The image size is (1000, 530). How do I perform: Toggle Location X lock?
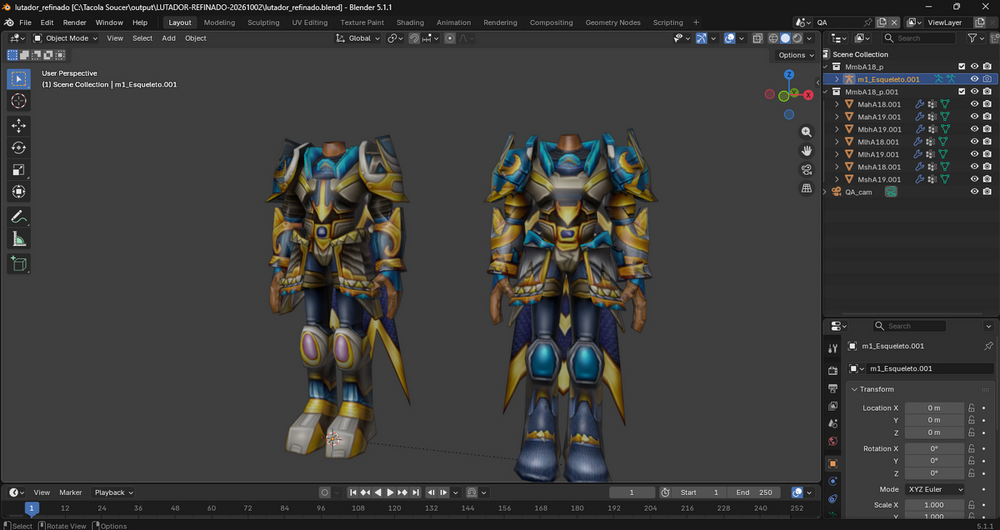tap(971, 408)
